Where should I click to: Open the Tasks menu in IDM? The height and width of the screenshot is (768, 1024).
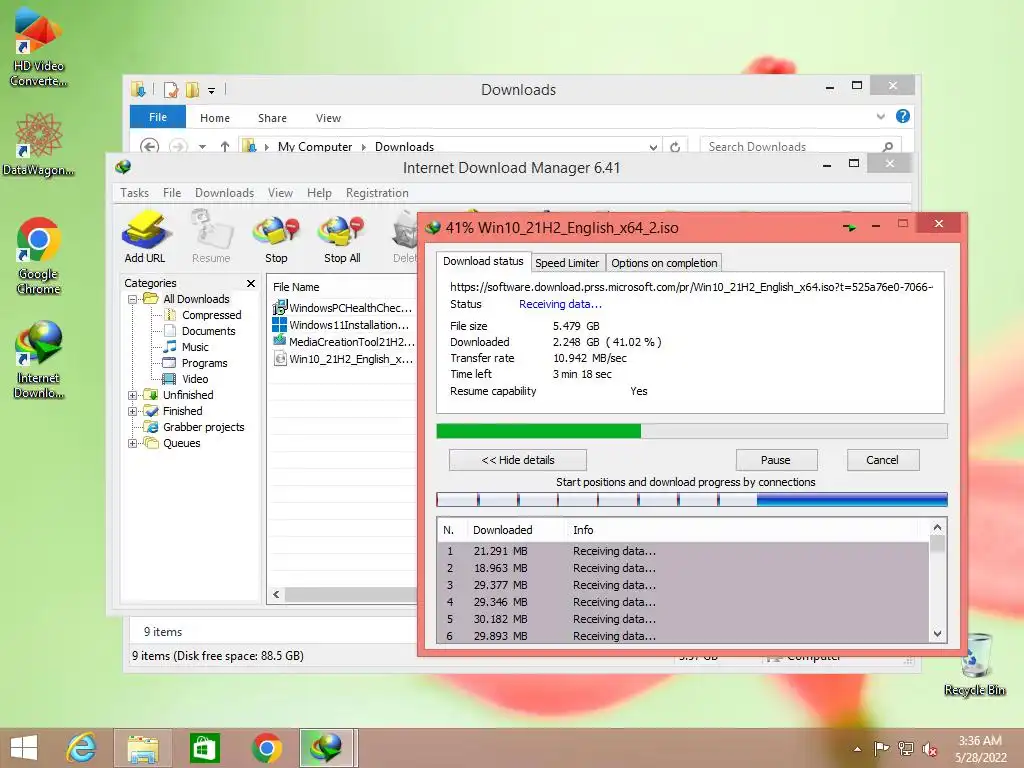(135, 193)
